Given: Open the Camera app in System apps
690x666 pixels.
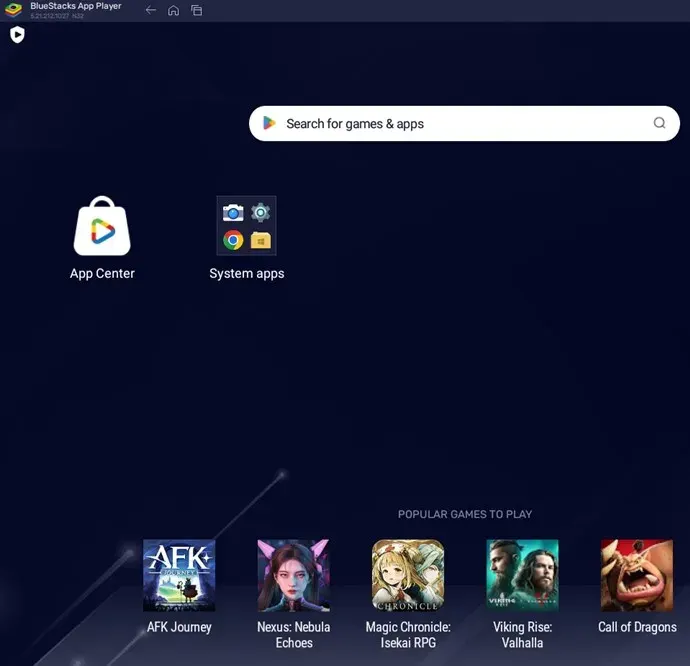Looking at the screenshot, I should [x=233, y=213].
